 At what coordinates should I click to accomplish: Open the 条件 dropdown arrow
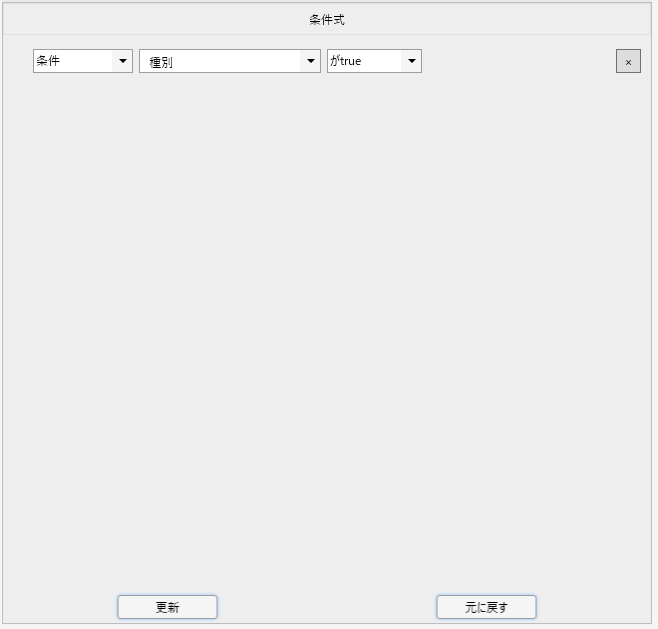point(123,61)
